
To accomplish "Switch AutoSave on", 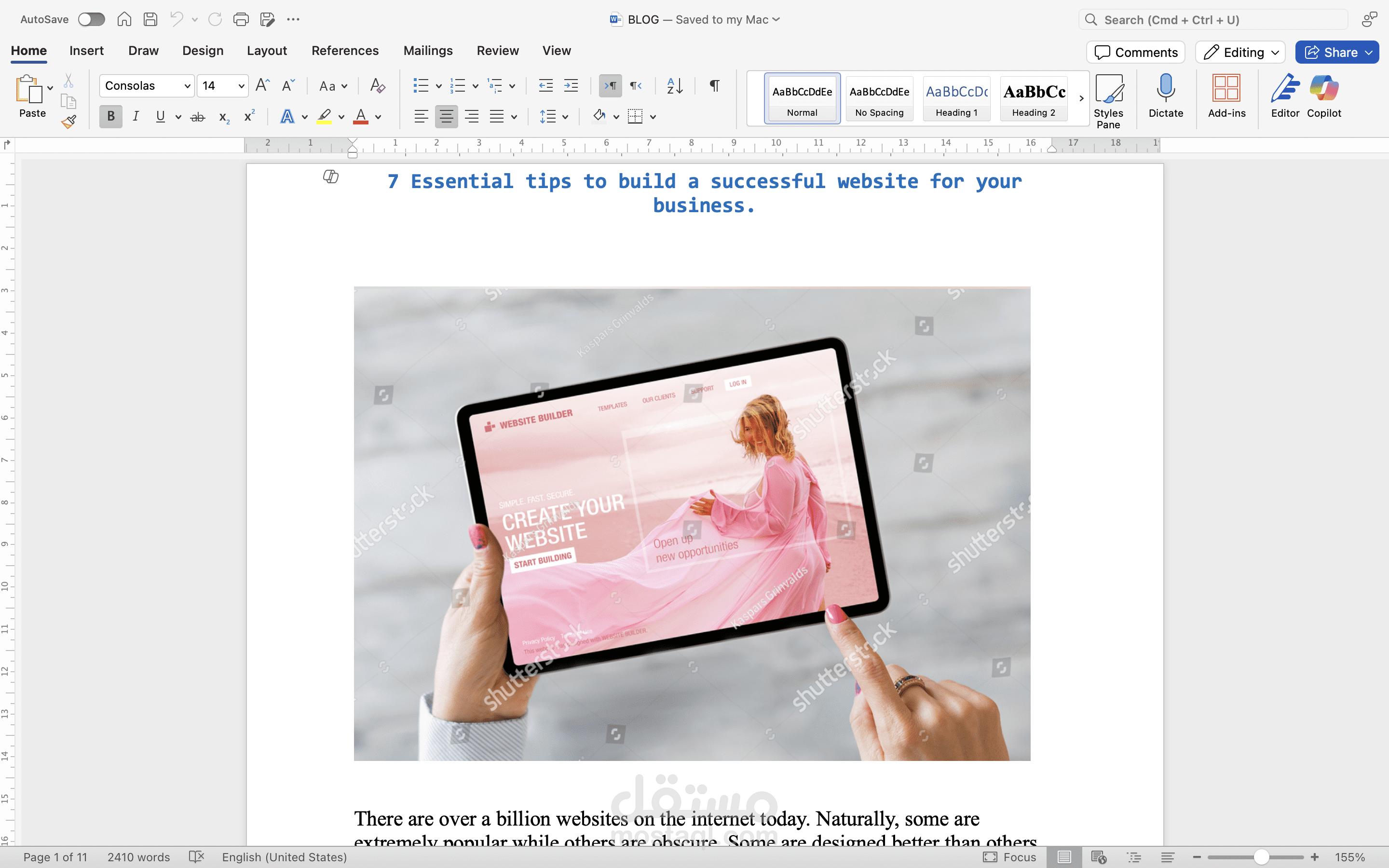I will coord(92,19).
